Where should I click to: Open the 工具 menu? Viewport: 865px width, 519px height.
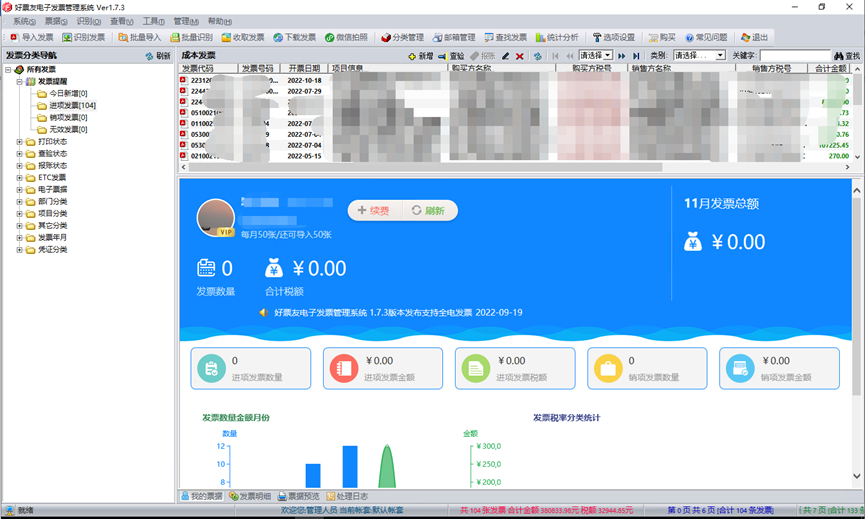153,21
